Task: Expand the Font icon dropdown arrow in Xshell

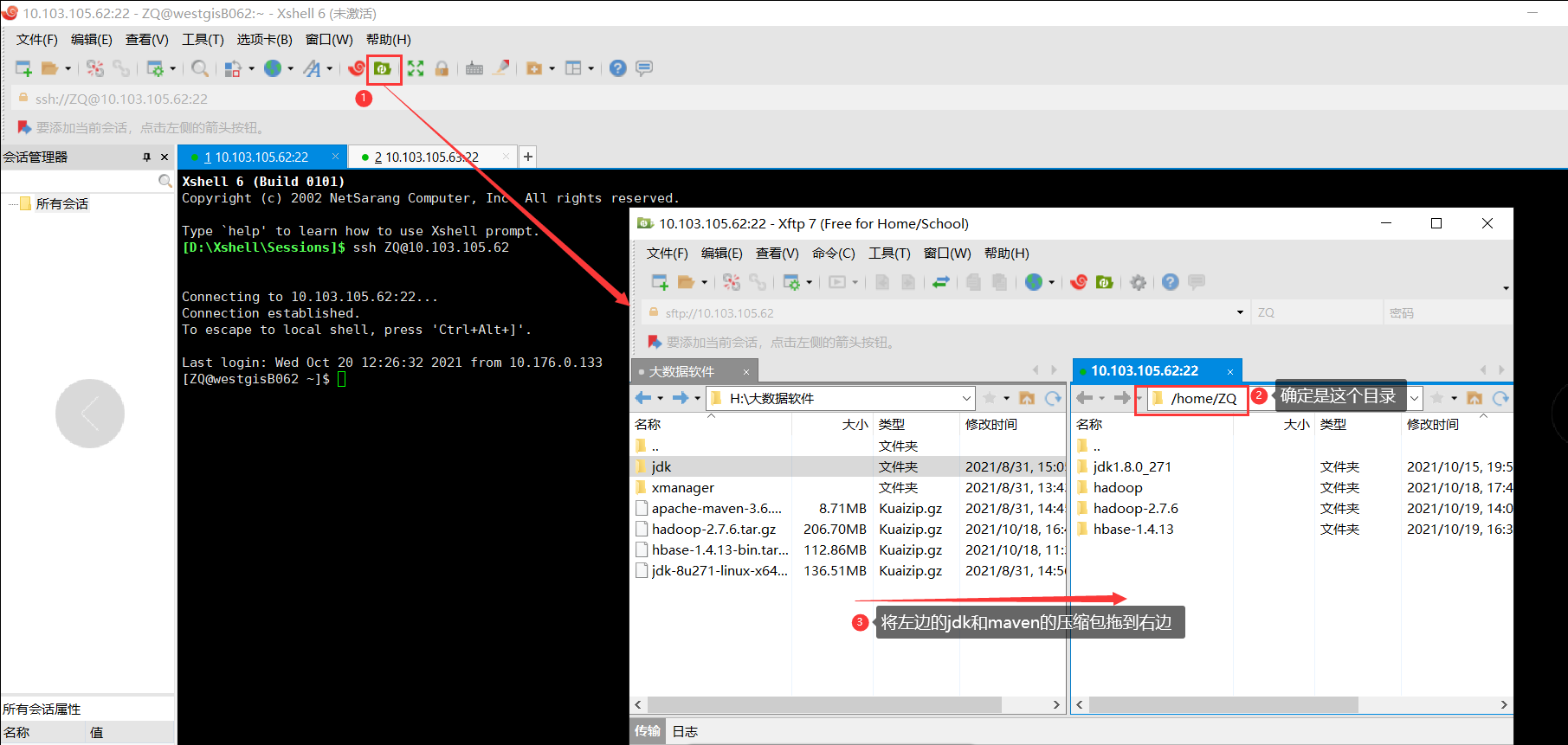Action: (x=330, y=68)
